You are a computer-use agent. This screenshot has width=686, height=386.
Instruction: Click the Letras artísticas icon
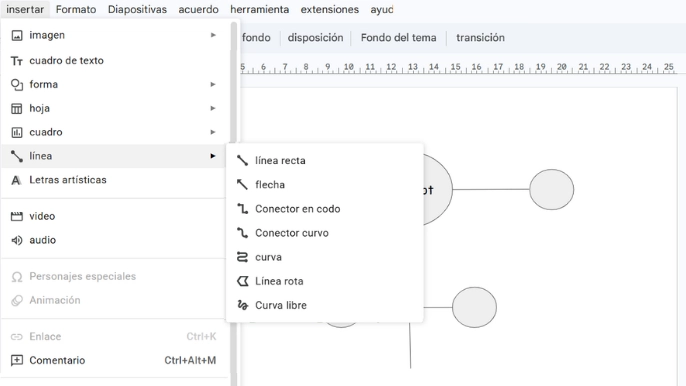pos(16,180)
